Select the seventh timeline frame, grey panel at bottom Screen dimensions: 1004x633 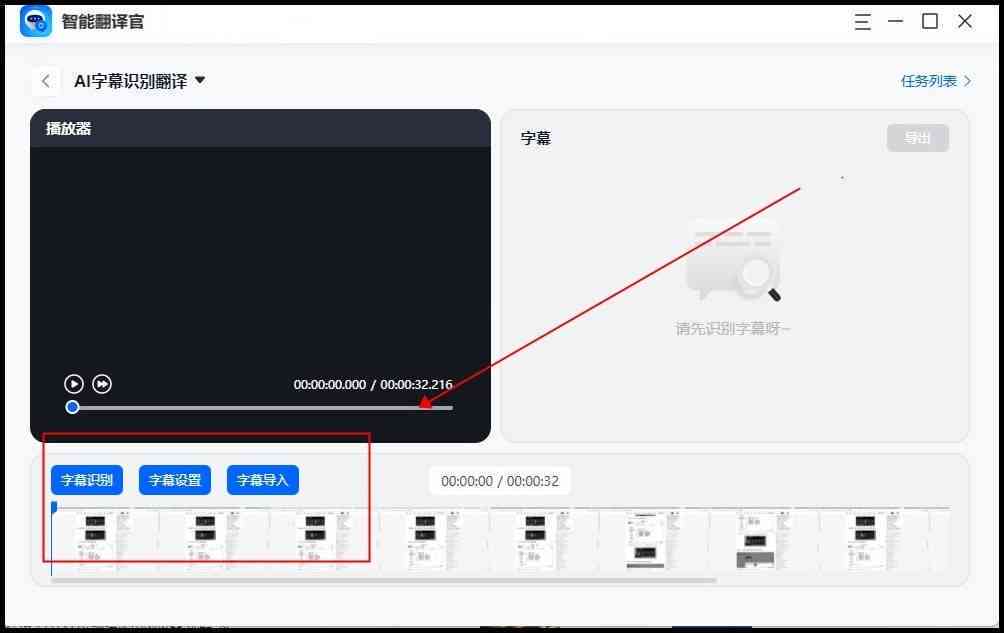(765, 541)
